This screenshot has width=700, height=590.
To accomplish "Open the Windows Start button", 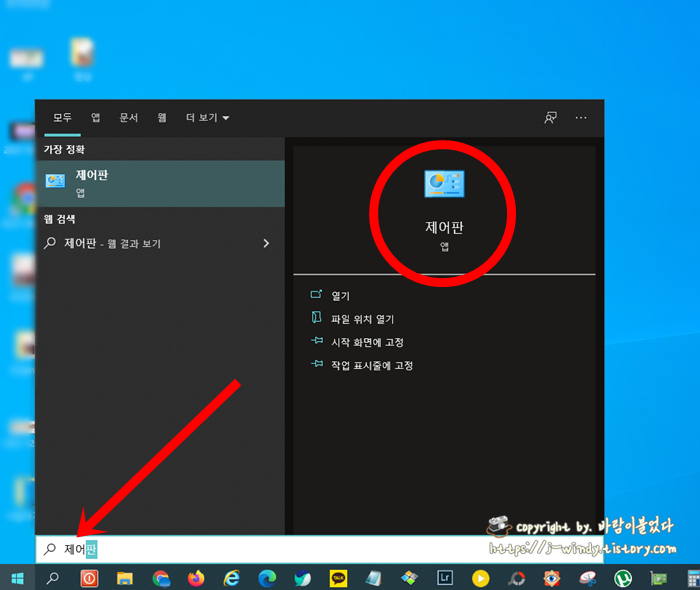I will pos(17,578).
